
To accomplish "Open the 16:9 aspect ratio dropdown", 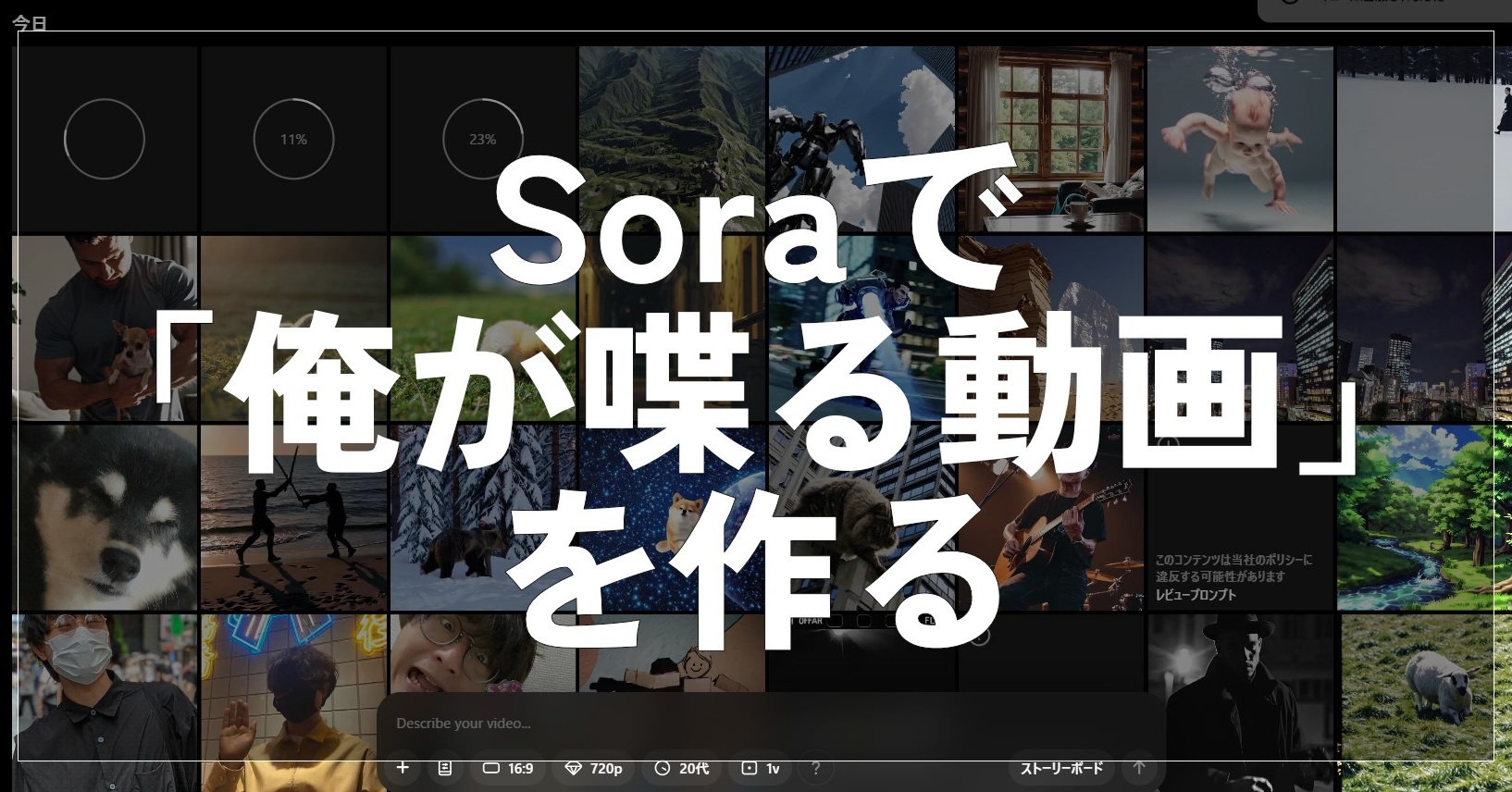I will 509,768.
